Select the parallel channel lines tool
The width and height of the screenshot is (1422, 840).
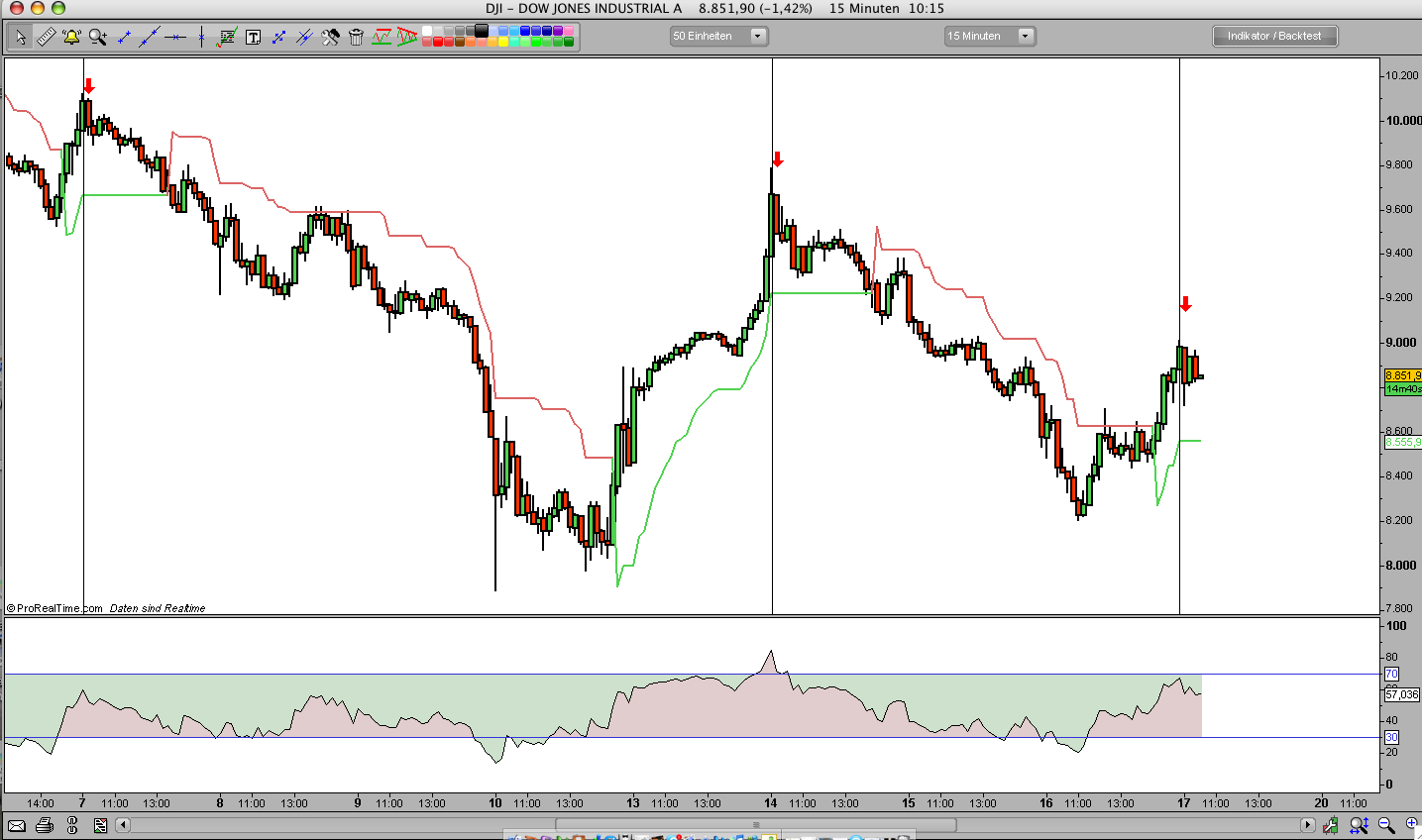pos(304,38)
